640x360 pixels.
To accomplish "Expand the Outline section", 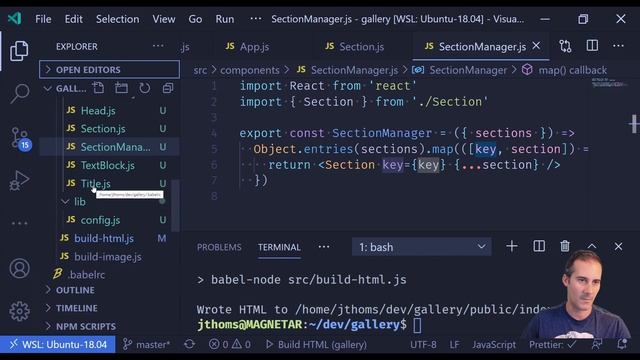I will click(x=69, y=290).
